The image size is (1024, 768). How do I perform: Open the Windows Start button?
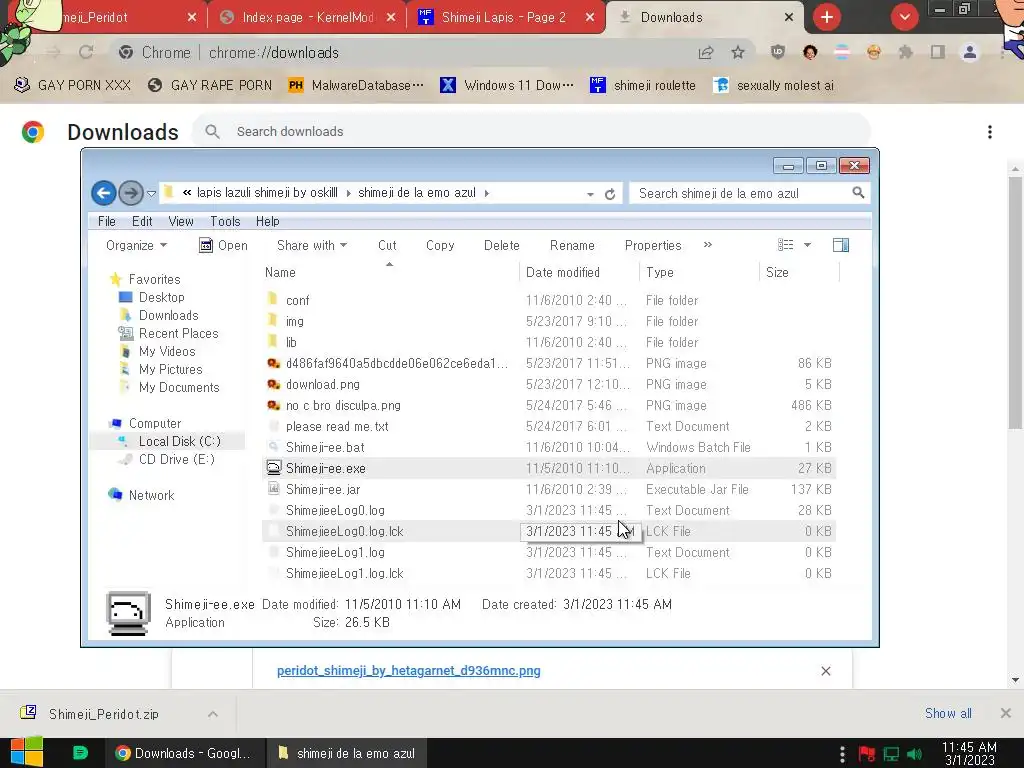27,752
